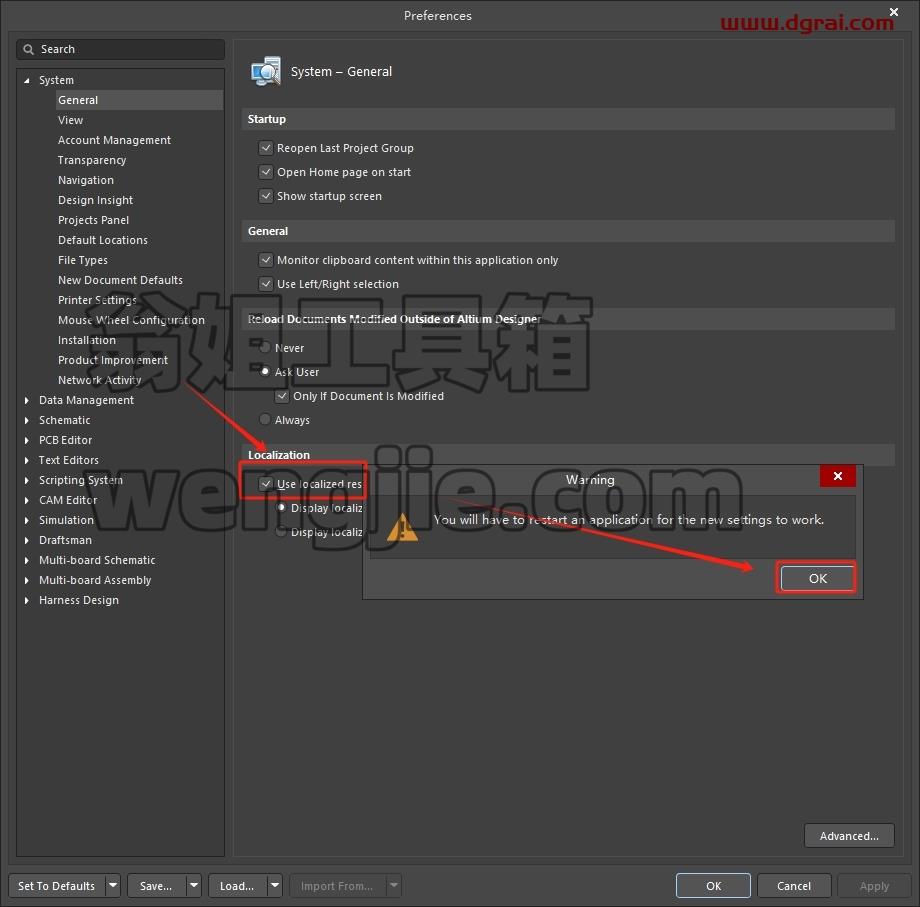Click the warning triangle icon

[x=402, y=527]
